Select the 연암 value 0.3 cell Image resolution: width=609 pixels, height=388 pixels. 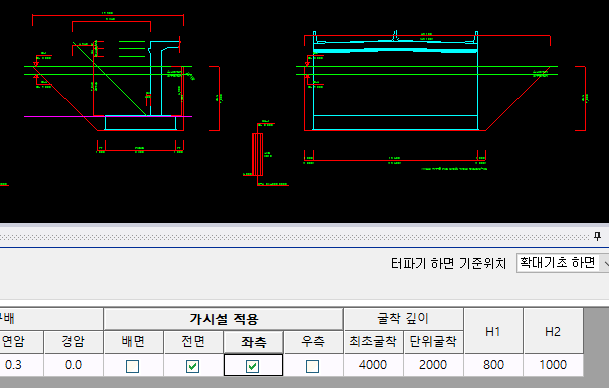21,365
